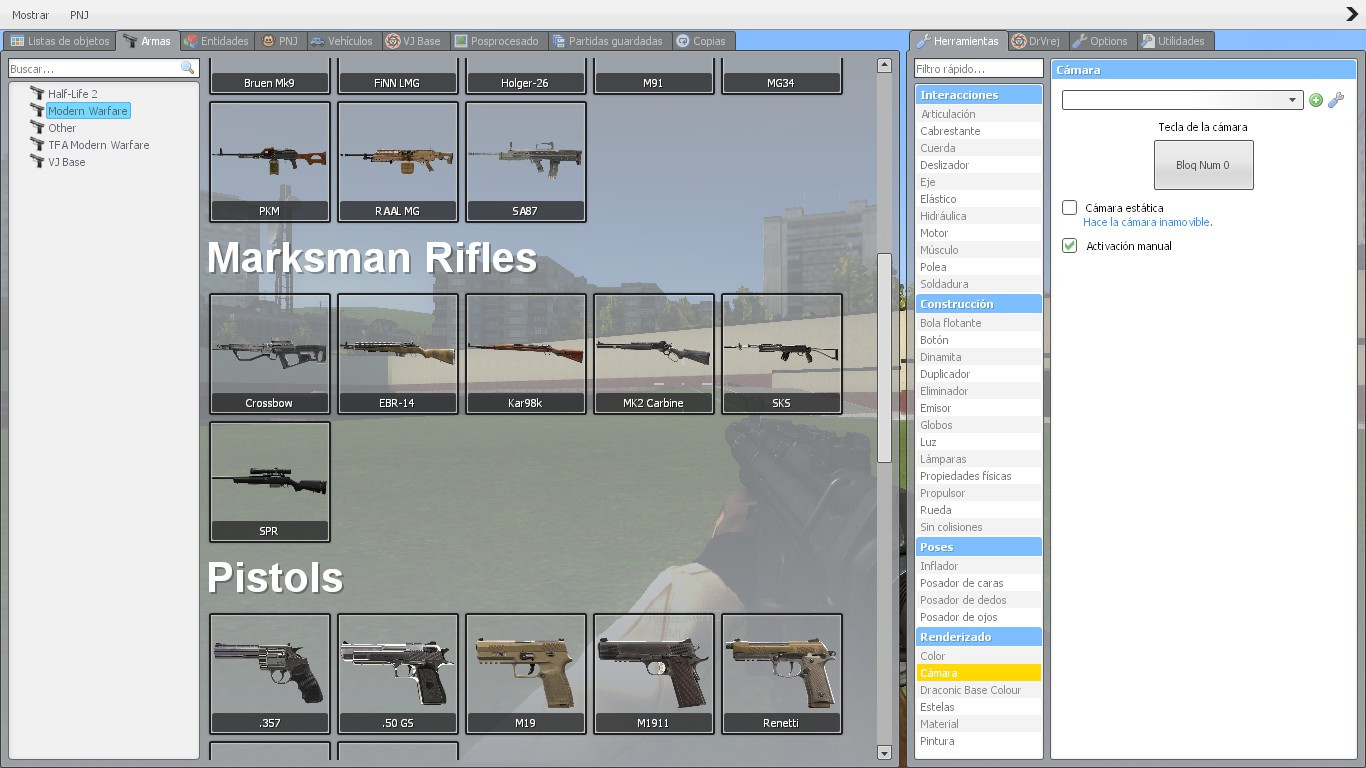Select Modern Warfare weapon category

coord(88,111)
